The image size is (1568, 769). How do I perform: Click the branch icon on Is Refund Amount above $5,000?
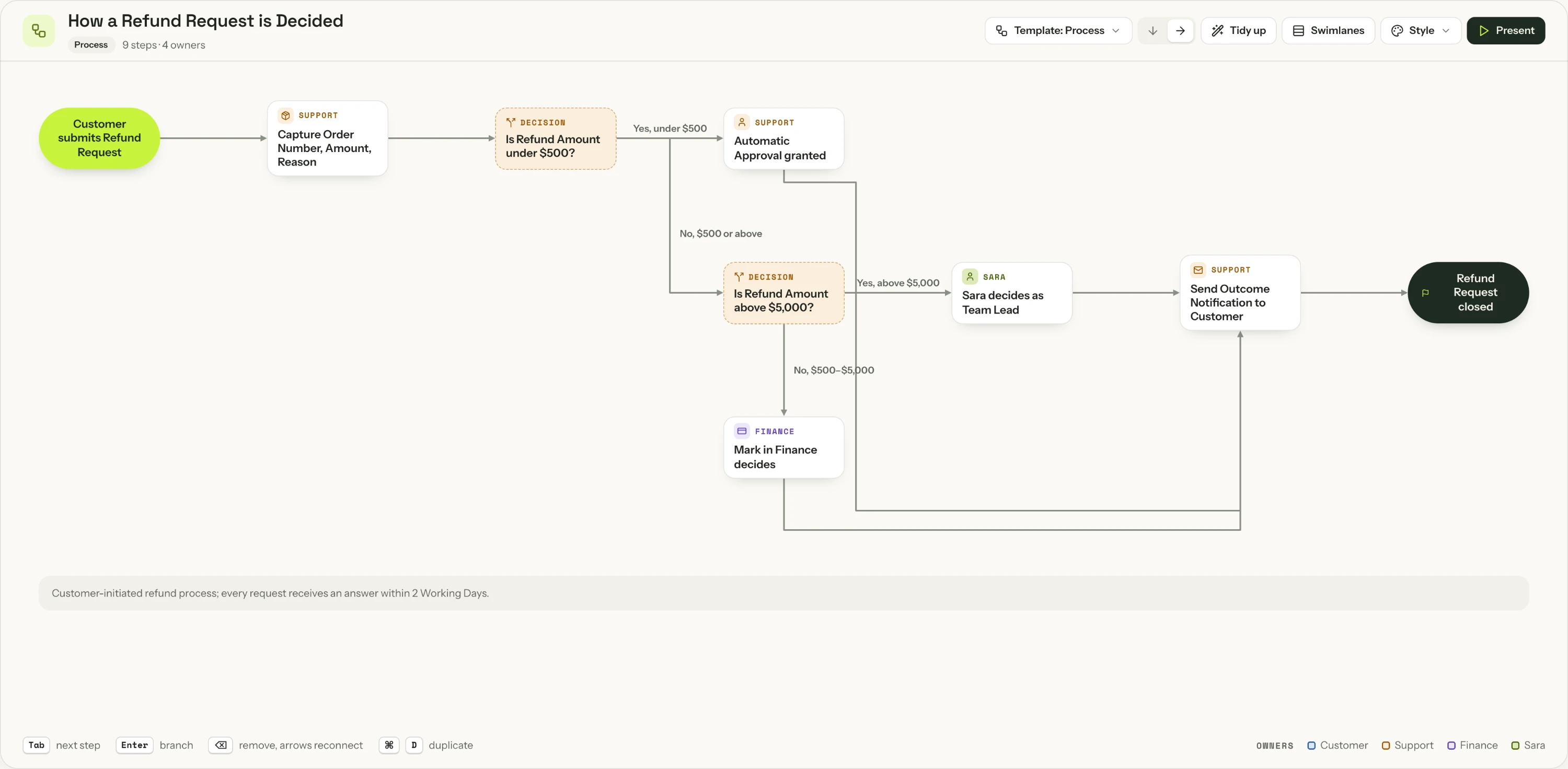[x=739, y=277]
